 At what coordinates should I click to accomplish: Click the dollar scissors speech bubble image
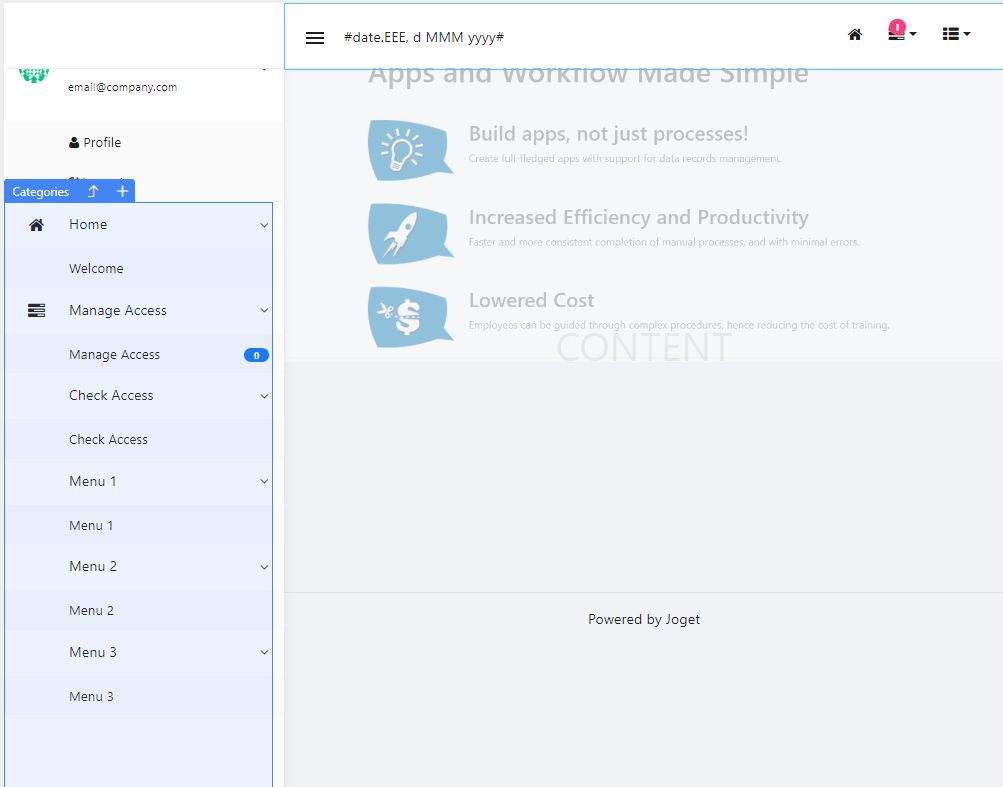[410, 317]
